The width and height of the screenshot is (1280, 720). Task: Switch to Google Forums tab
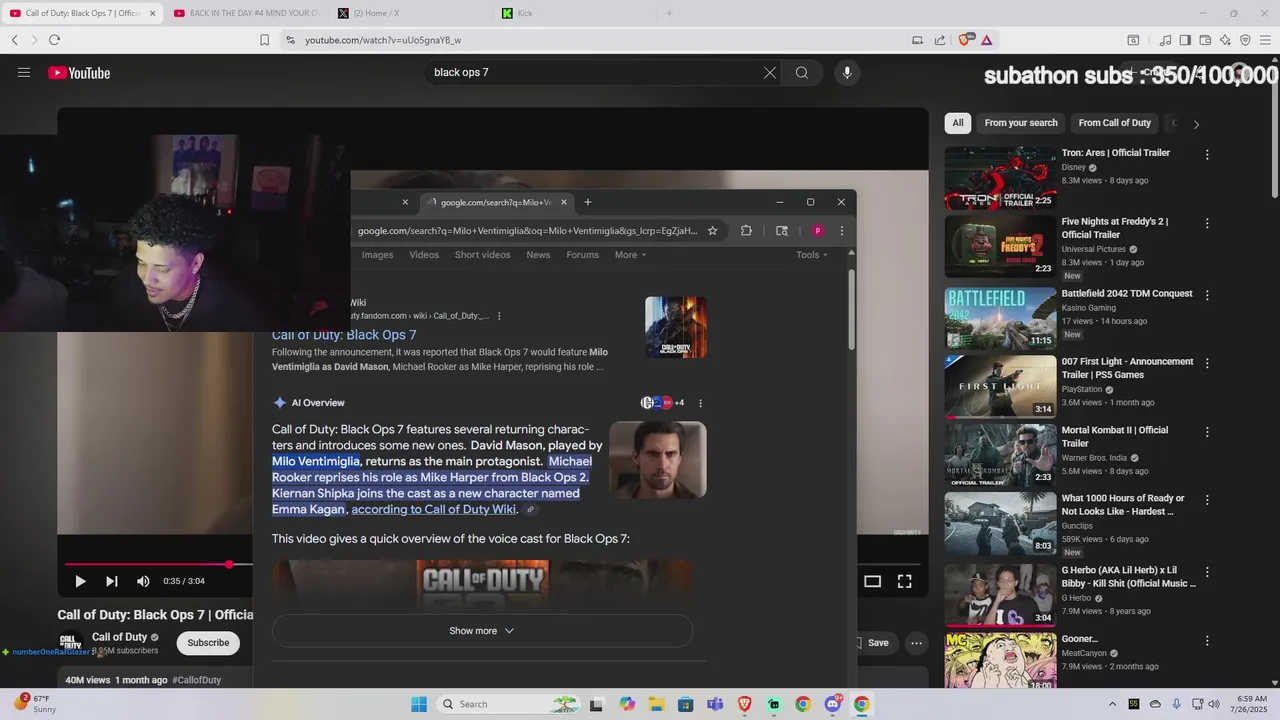(582, 255)
